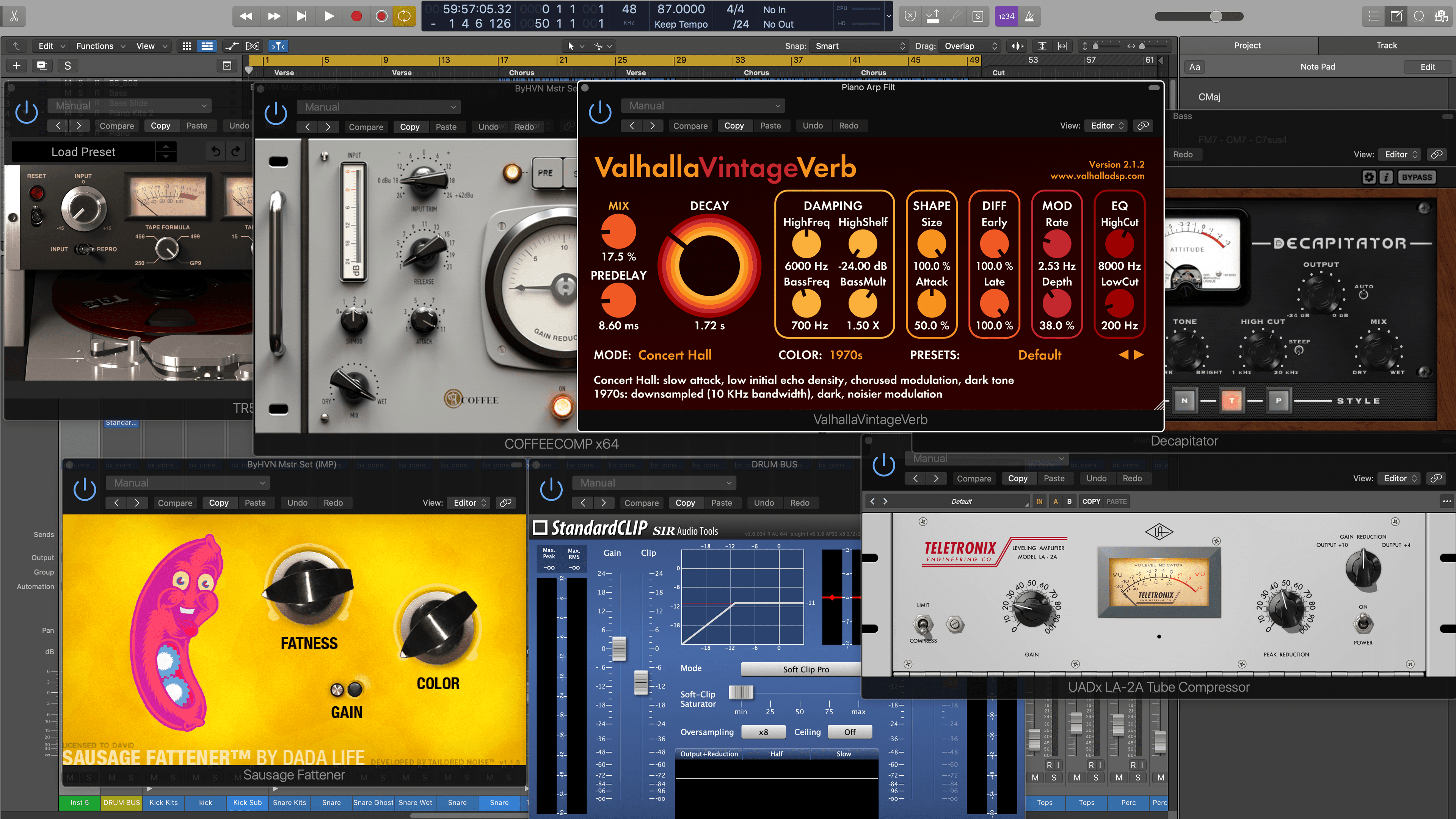Image resolution: width=1456 pixels, height=819 pixels.
Task: Click the duplicate track icon
Action: click(42, 66)
